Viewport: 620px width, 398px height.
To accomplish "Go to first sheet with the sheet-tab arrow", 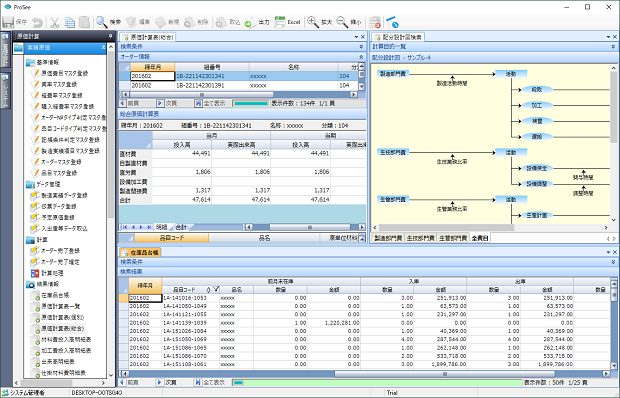I will [125, 227].
